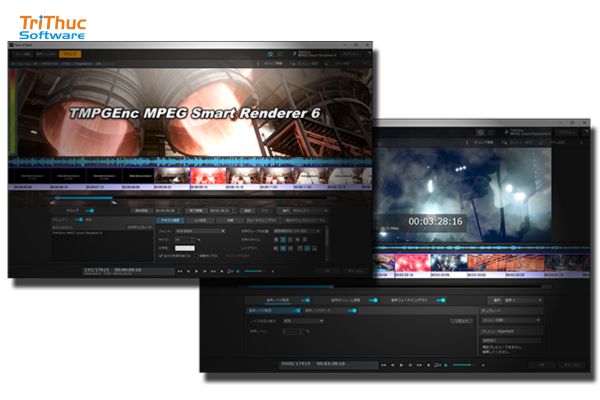
Task: Step back one frame in audio filter window
Action: pyautogui.click(x=393, y=365)
